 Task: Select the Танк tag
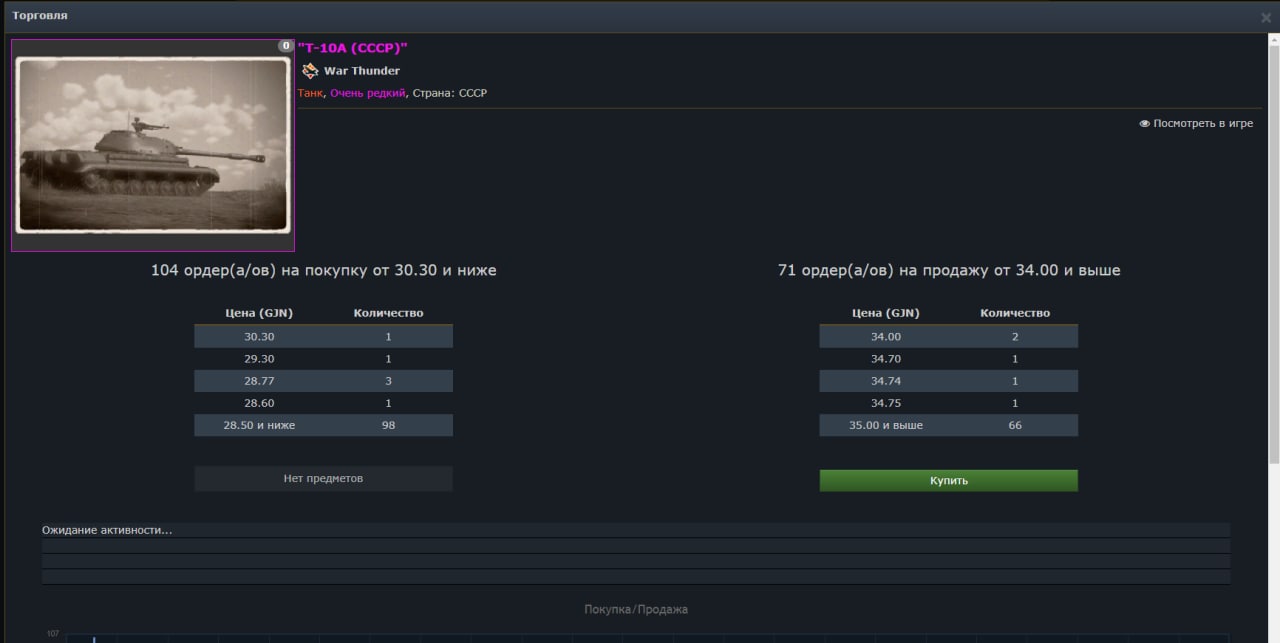(x=310, y=93)
